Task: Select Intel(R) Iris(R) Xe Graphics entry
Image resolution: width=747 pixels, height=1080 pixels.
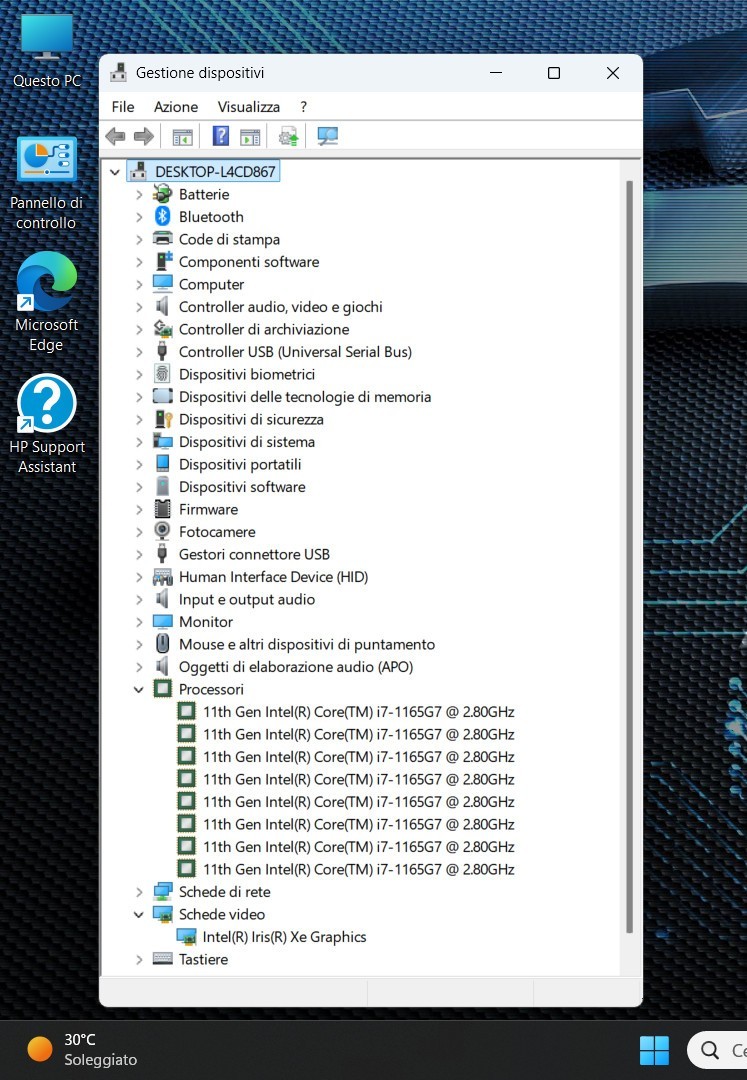Action: 284,937
